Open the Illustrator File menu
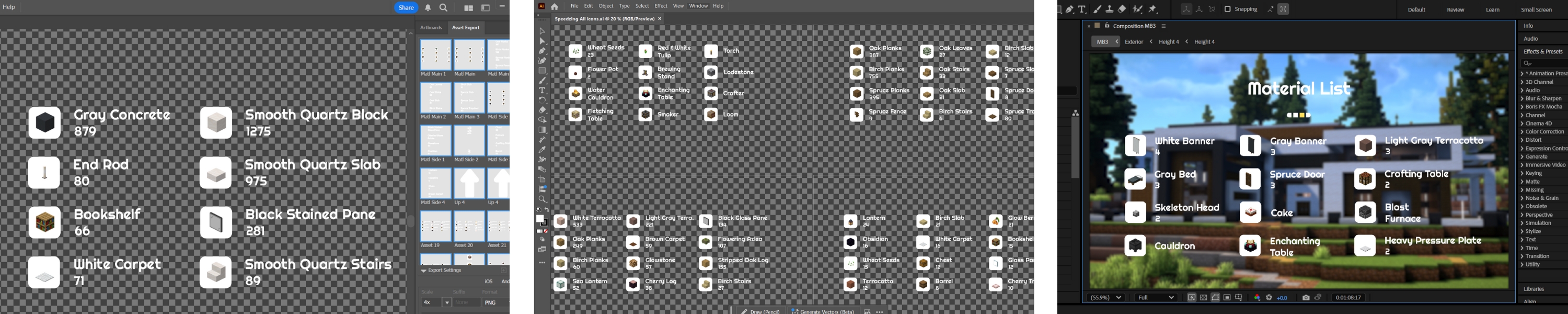Viewport: 1568px width, 314px height. click(x=574, y=6)
